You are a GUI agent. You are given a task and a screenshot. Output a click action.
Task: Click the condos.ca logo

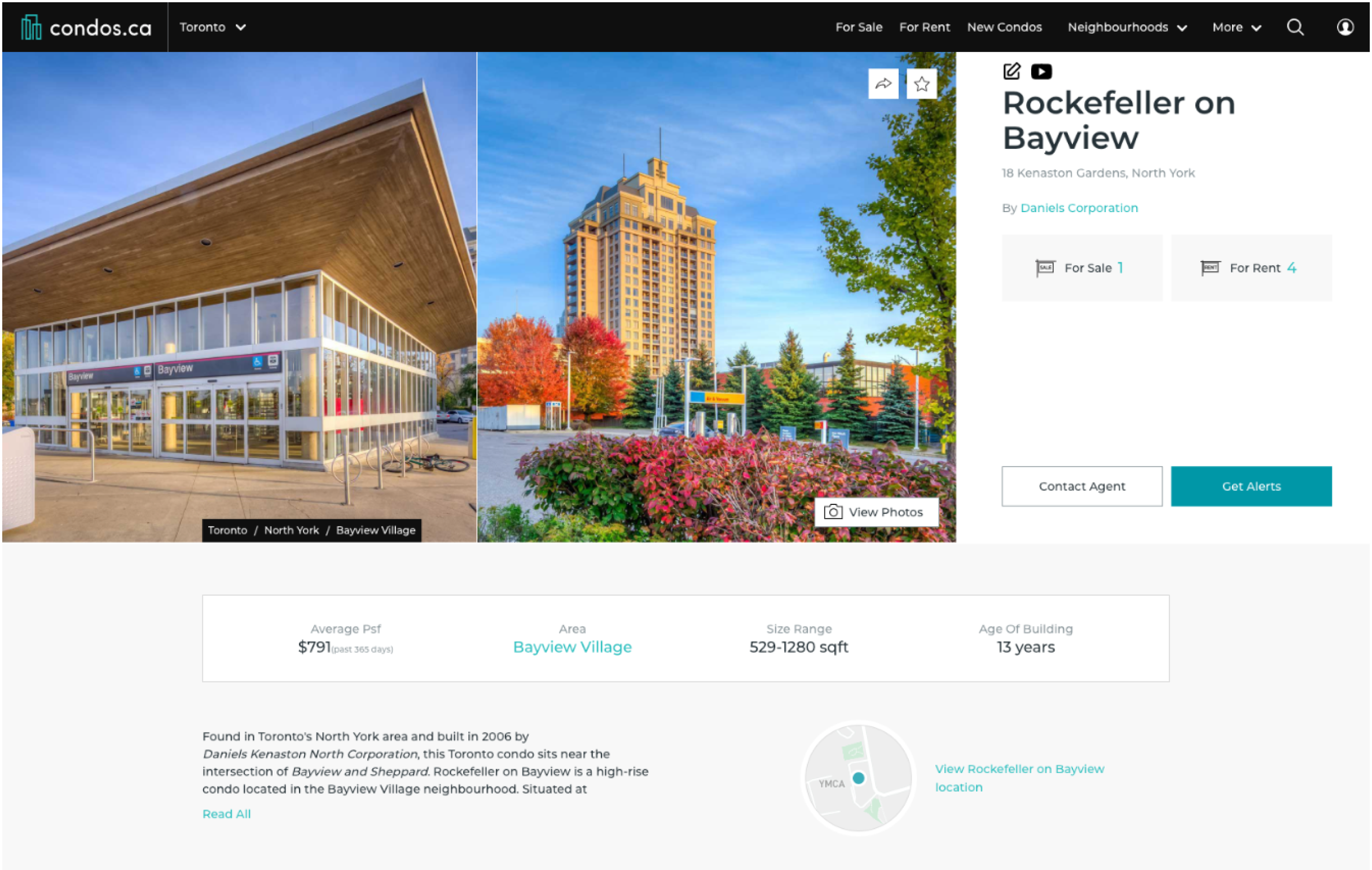point(86,27)
